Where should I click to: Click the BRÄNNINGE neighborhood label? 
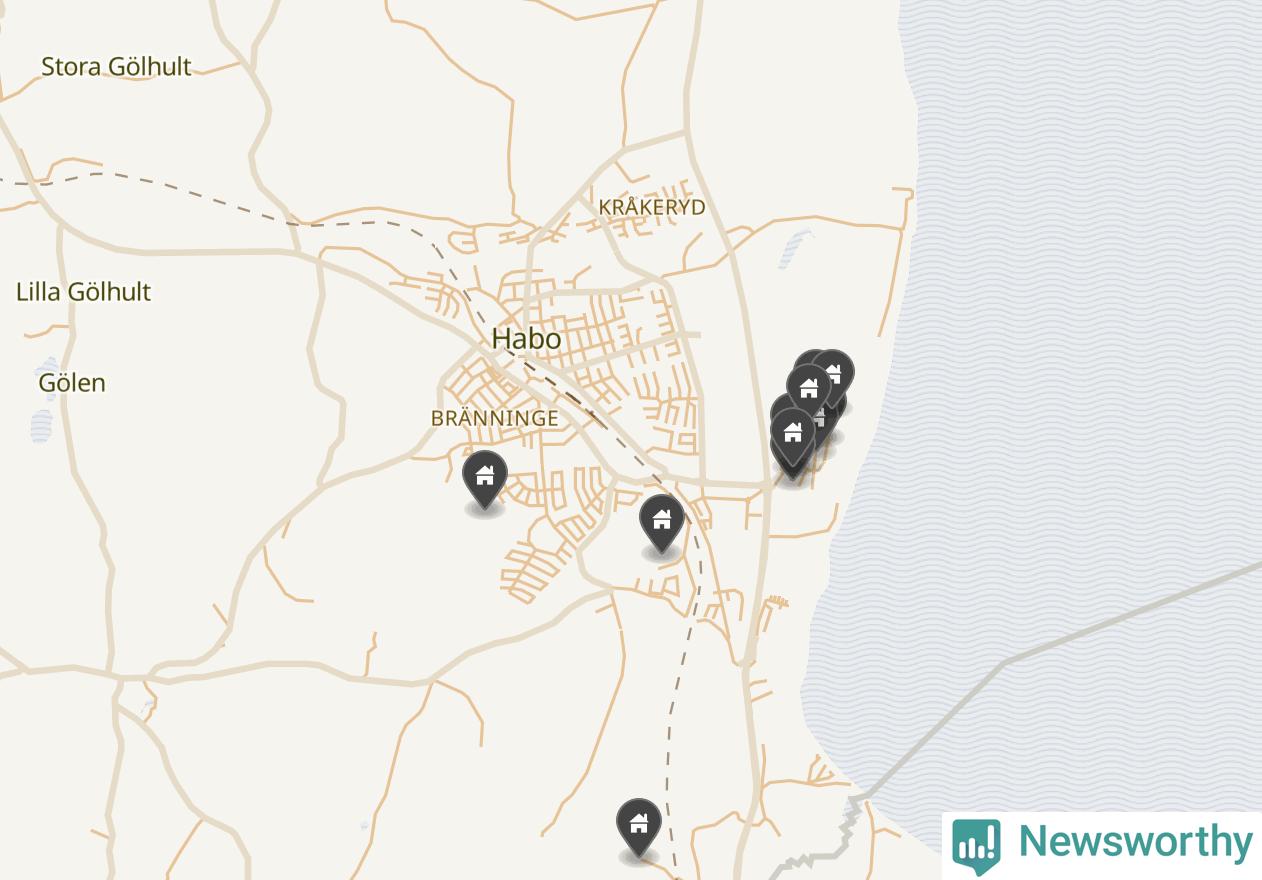495,418
